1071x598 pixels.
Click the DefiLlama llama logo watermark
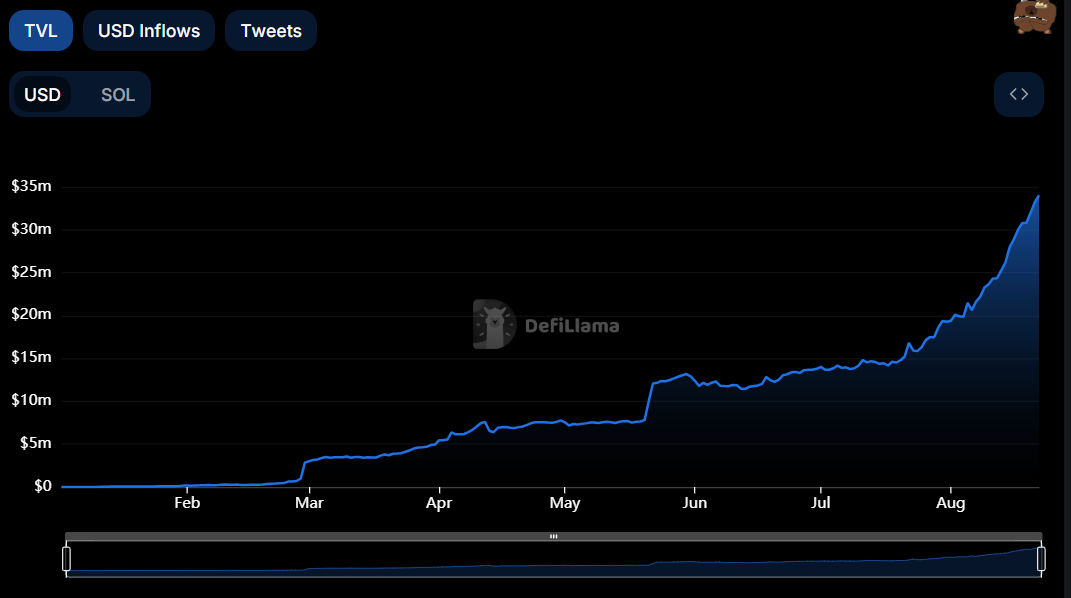point(494,325)
